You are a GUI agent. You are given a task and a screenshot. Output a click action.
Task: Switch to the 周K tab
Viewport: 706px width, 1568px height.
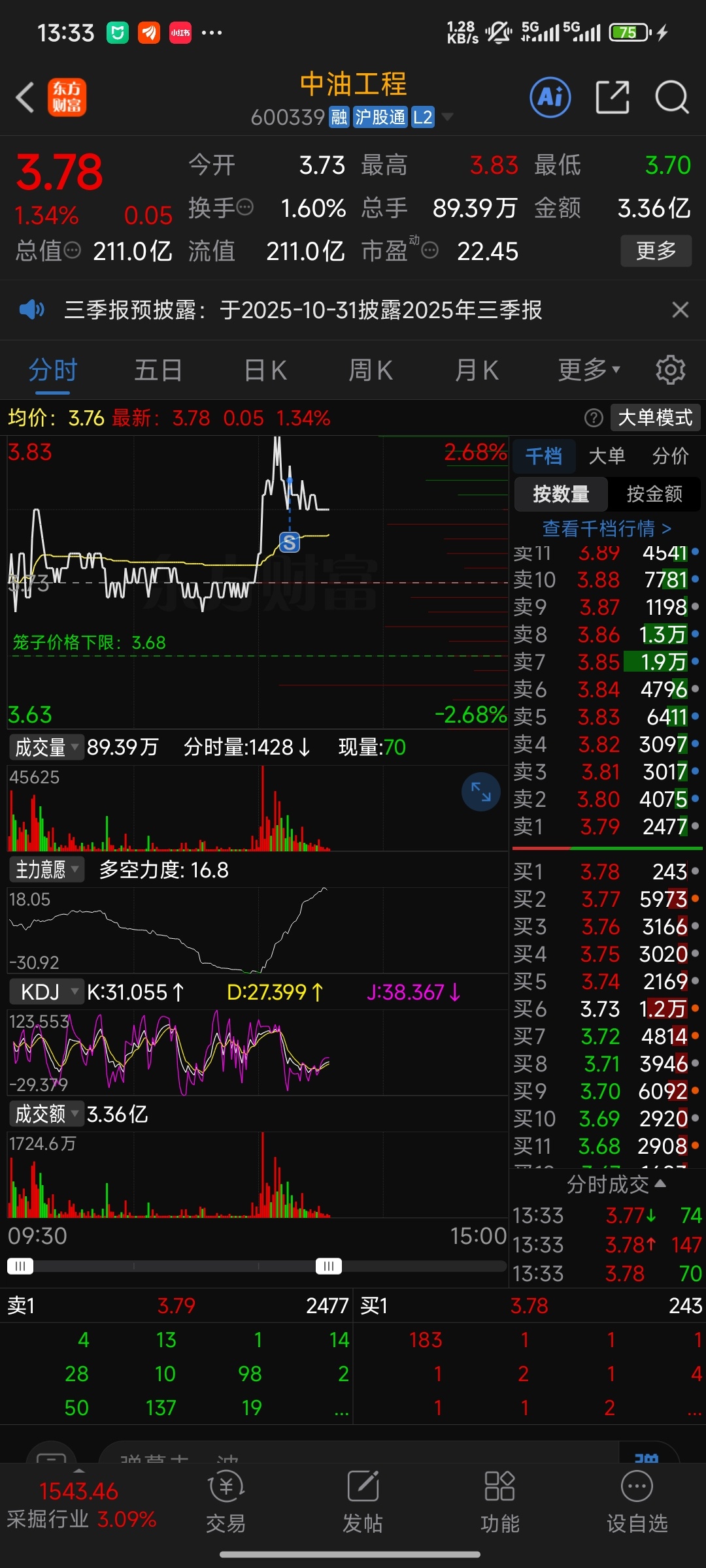[x=371, y=370]
